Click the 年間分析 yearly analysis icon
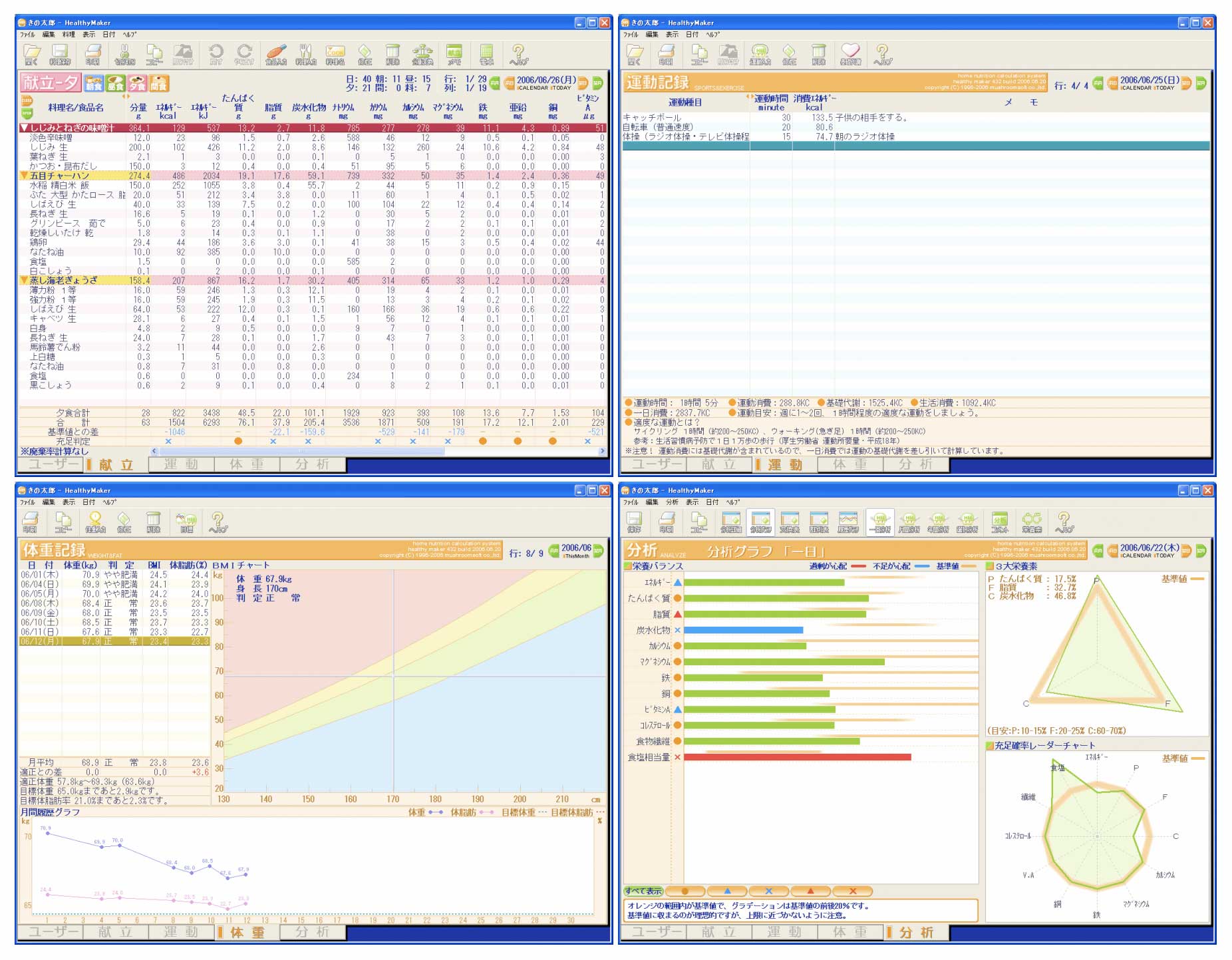Image resolution: width=1232 pixels, height=960 pixels. point(939,522)
